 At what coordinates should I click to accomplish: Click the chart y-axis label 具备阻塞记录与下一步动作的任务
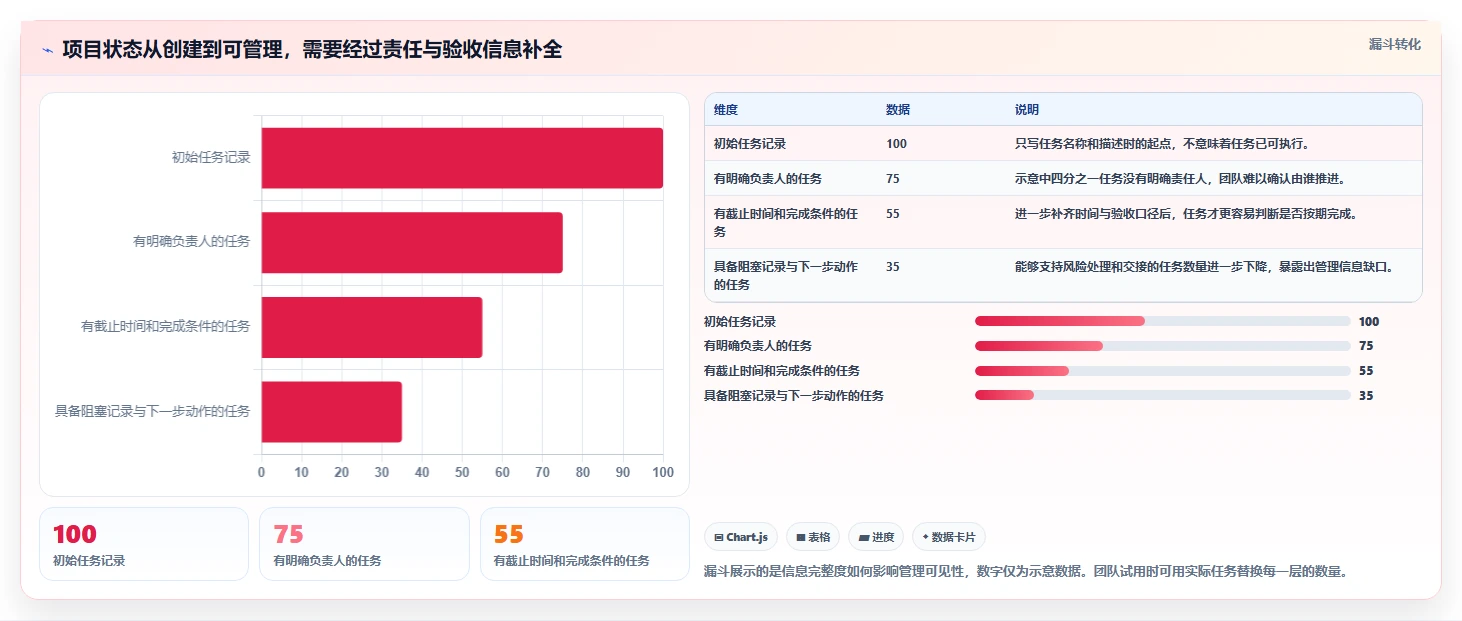point(152,411)
